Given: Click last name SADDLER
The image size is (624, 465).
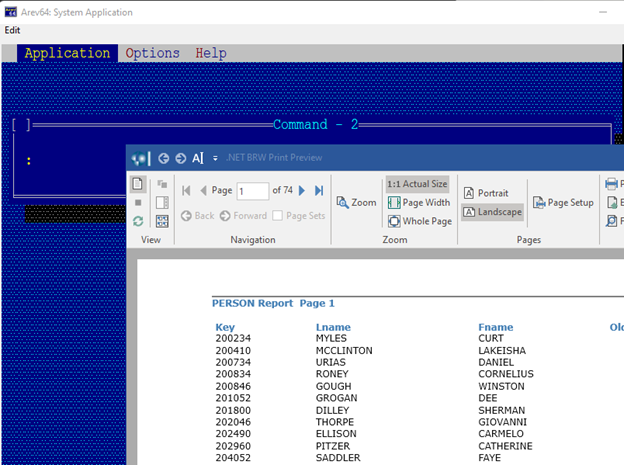Looking at the screenshot, I should (338, 458).
